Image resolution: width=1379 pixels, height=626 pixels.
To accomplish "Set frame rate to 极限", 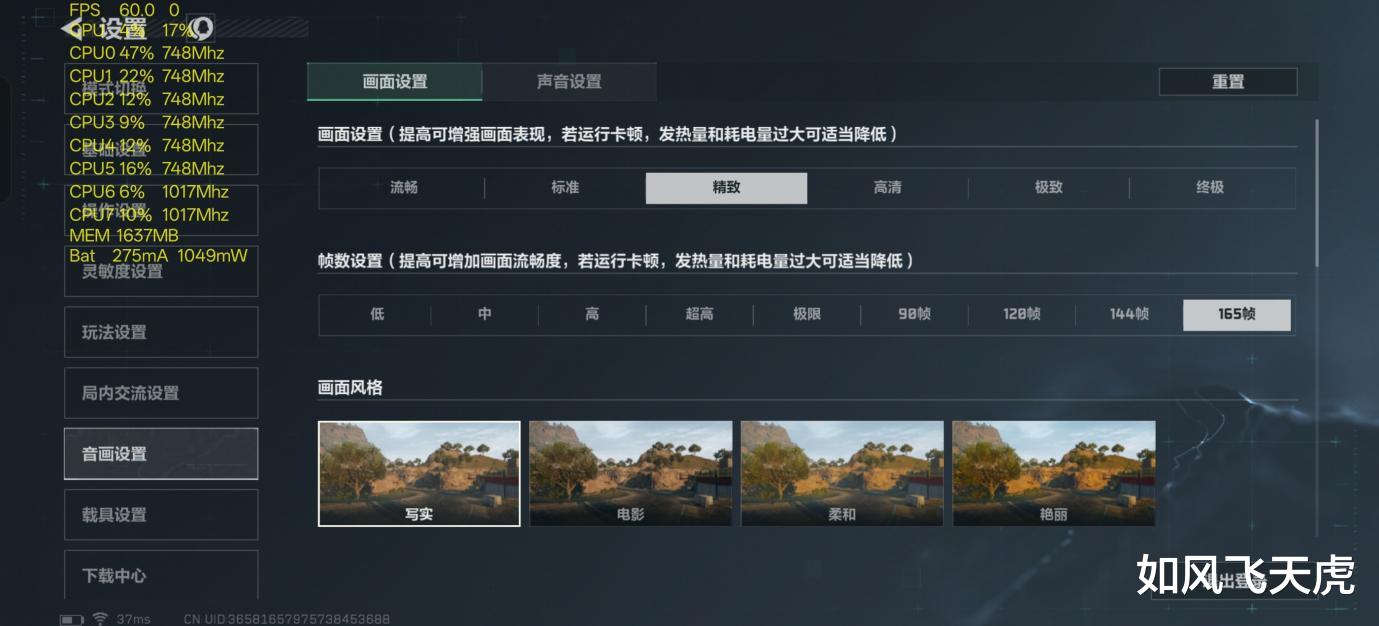I will pyautogui.click(x=807, y=314).
